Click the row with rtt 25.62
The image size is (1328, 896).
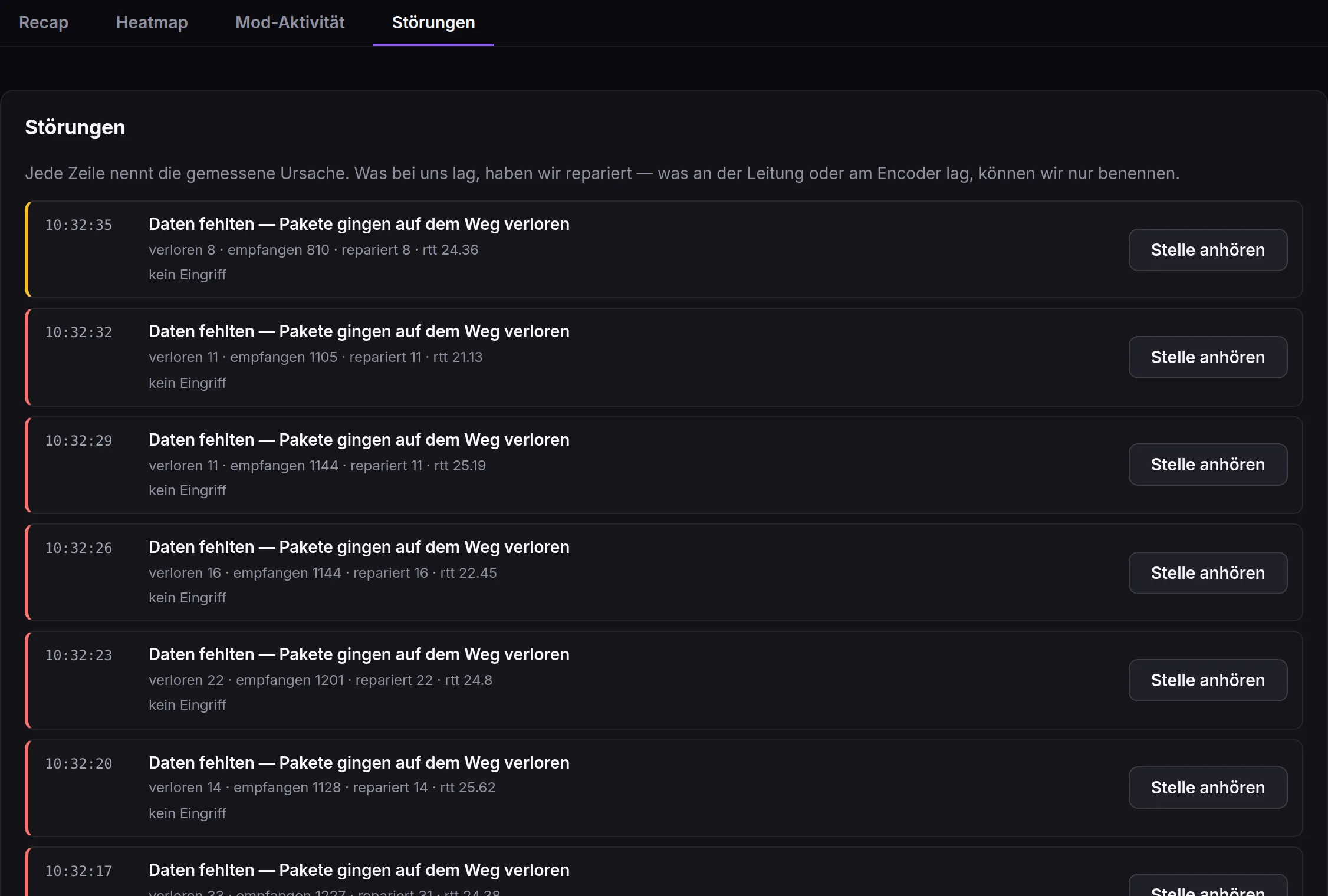point(663,788)
